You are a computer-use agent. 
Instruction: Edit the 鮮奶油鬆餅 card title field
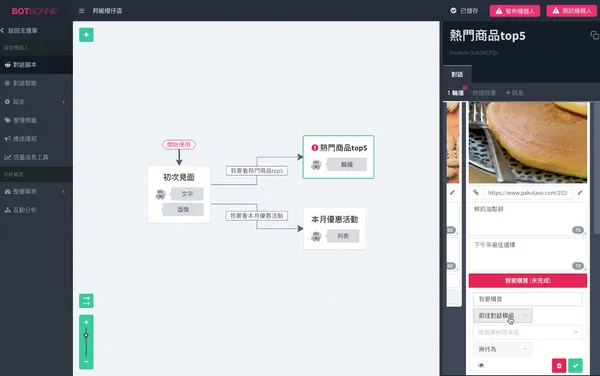528,219
